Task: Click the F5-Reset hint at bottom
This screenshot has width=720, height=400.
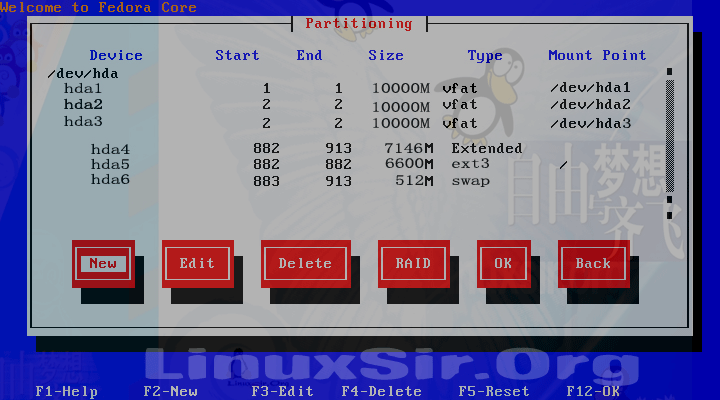Action: click(x=494, y=391)
